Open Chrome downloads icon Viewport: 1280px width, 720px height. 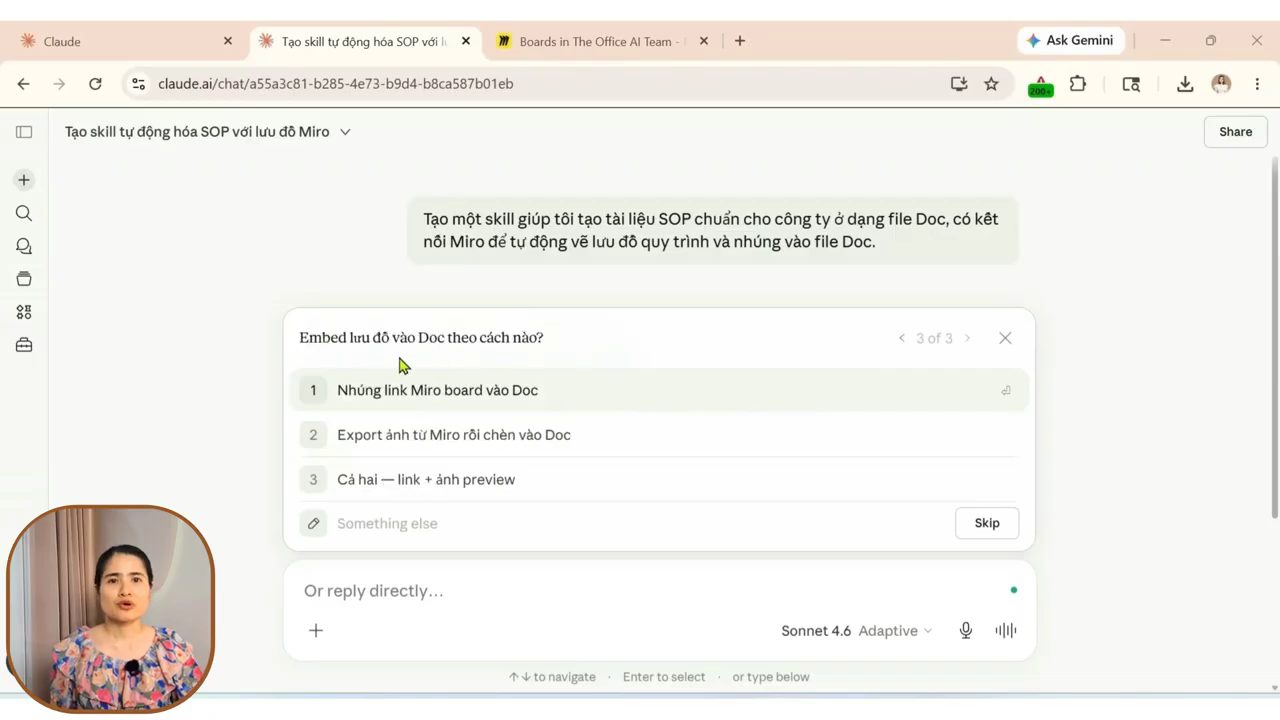(x=1185, y=84)
